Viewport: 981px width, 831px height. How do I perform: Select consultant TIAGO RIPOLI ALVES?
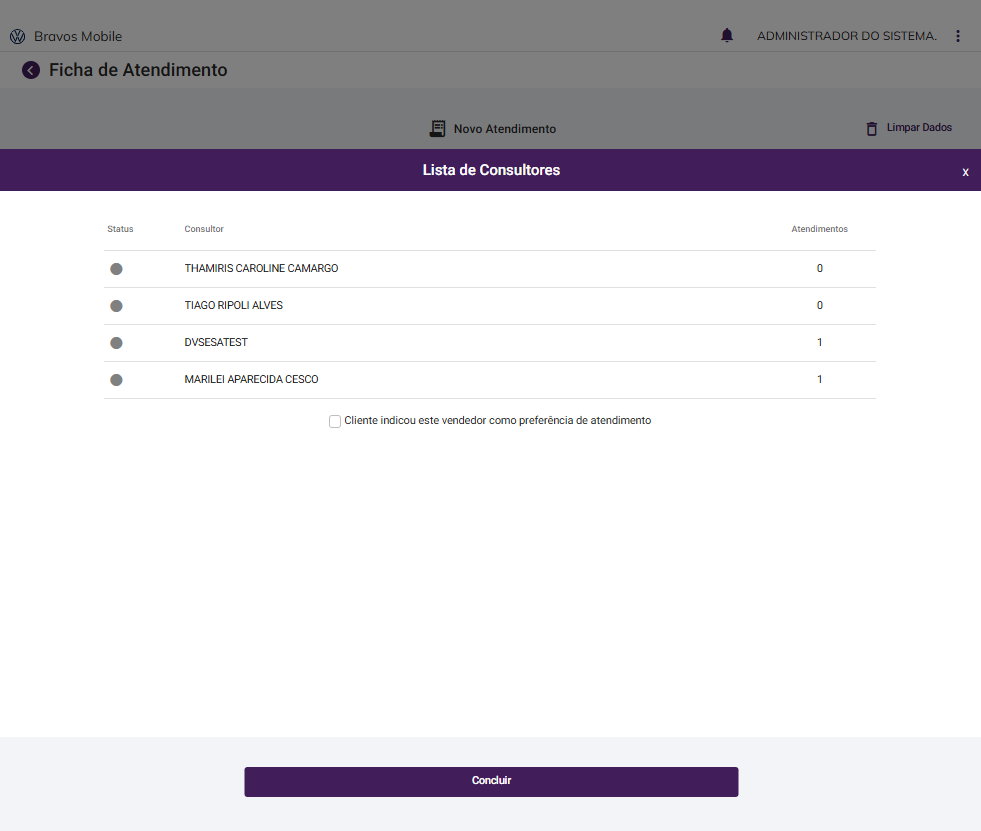coord(234,306)
